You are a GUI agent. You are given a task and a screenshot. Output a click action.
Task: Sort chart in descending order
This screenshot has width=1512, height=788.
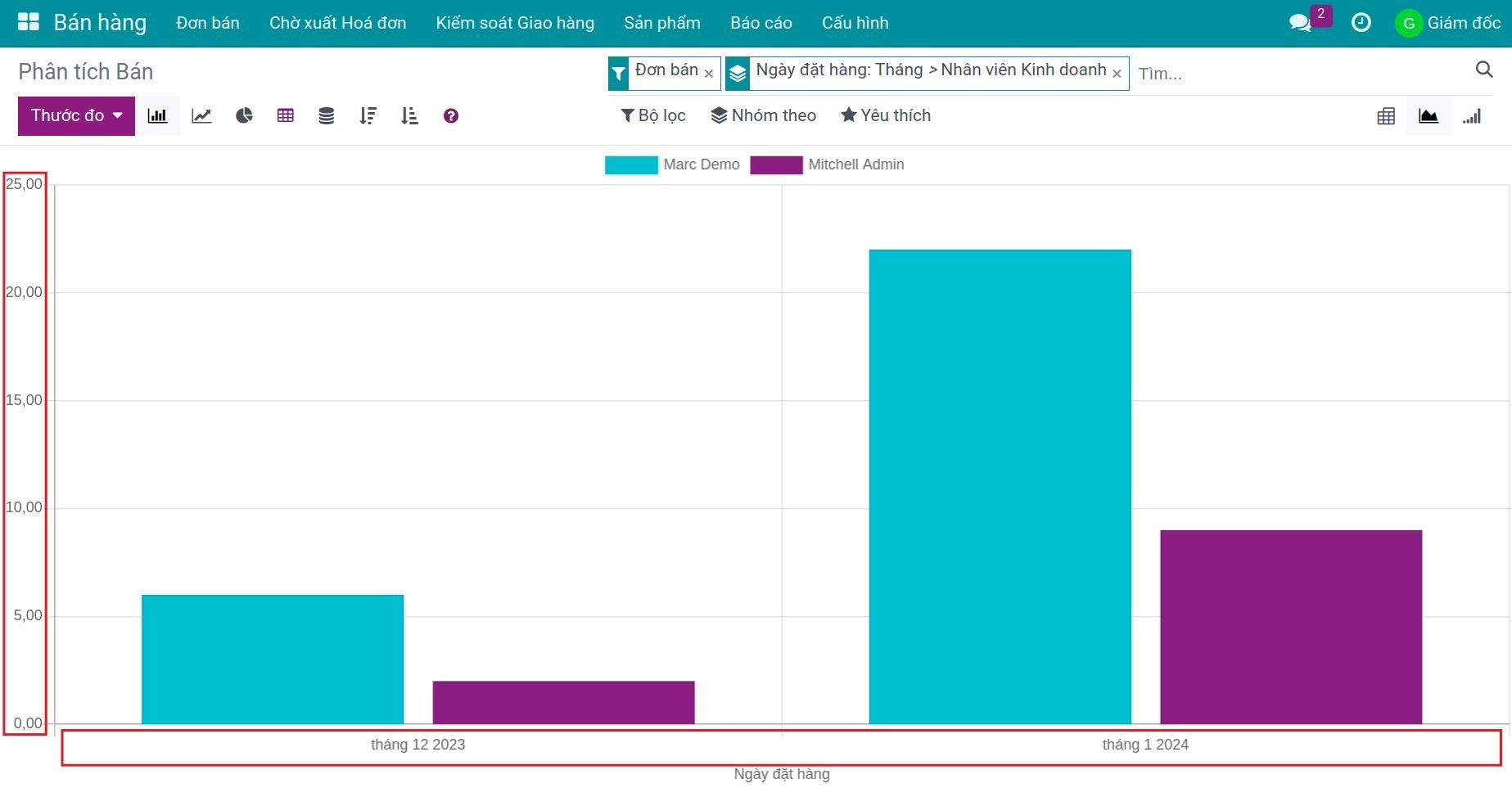368,116
